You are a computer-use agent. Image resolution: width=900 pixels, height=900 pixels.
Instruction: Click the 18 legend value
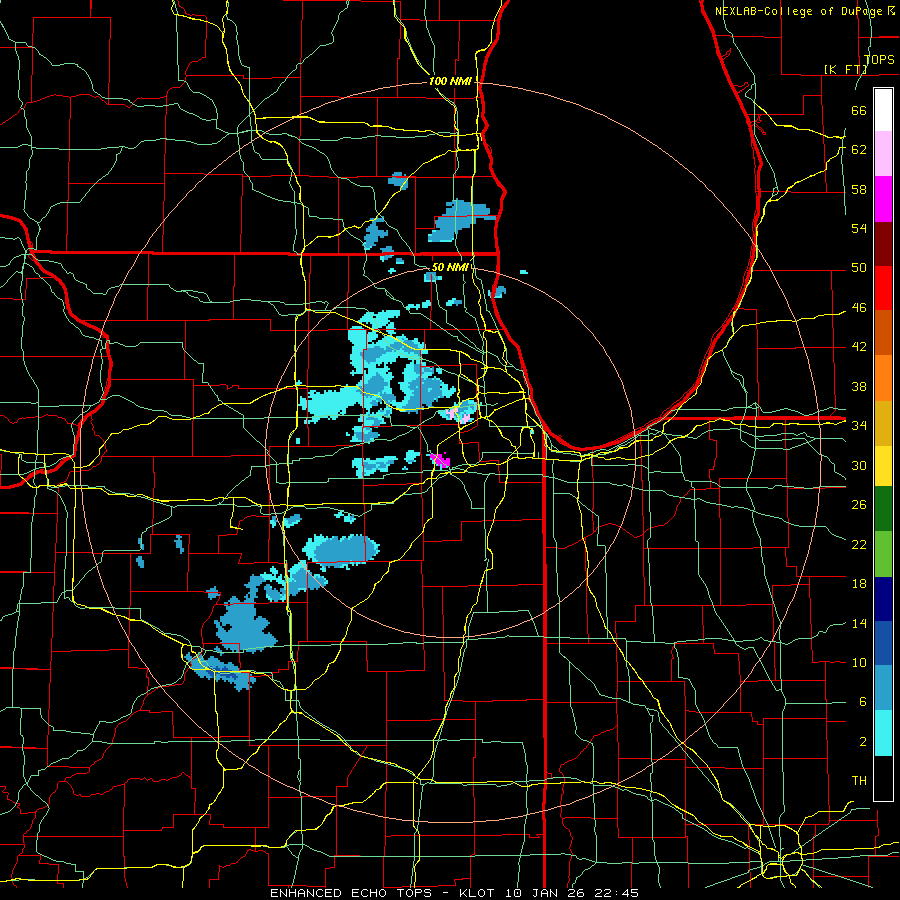click(859, 584)
